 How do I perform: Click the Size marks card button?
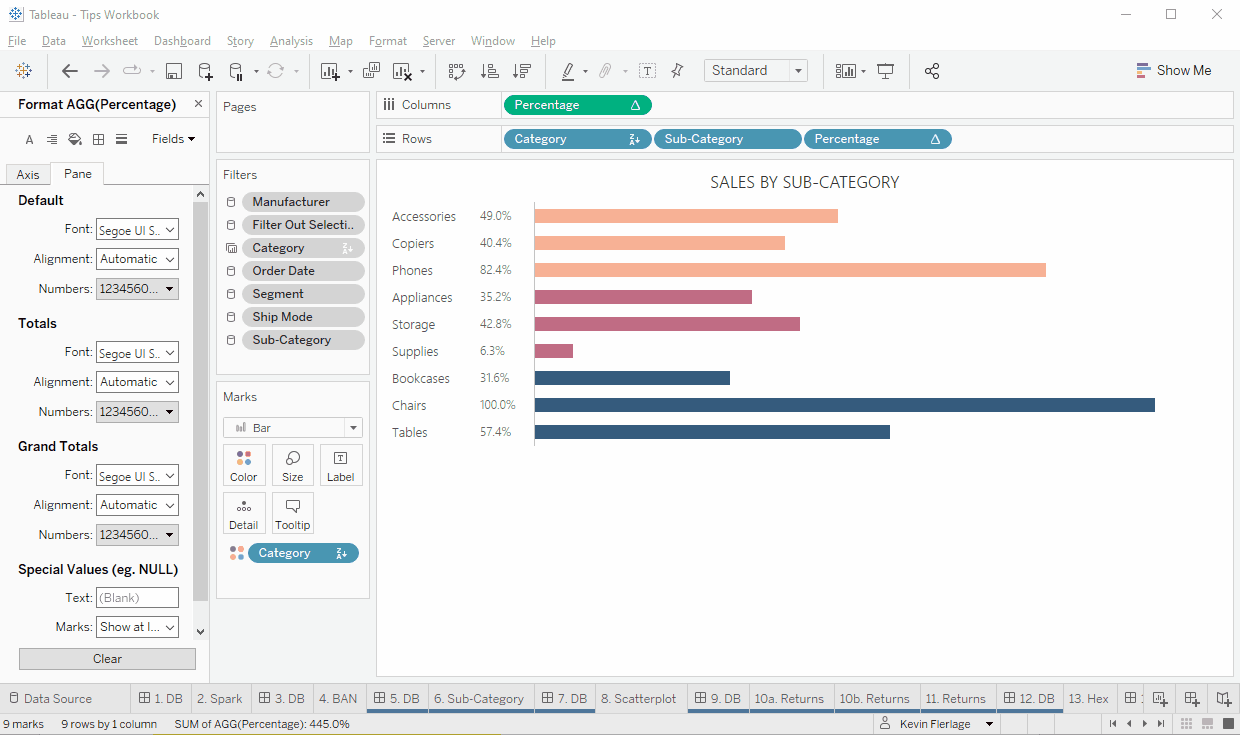coord(293,465)
